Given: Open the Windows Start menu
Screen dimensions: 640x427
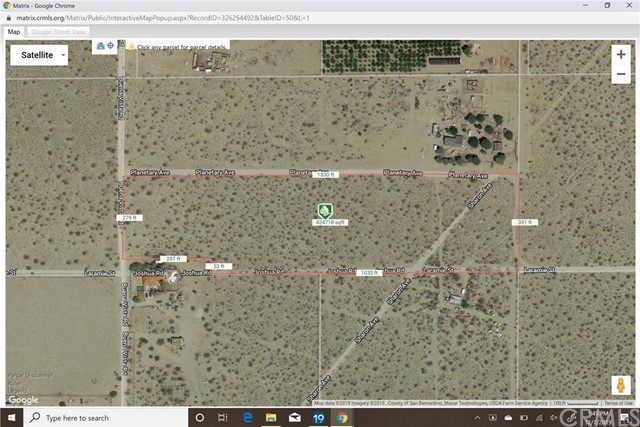Looking at the screenshot, I should 10,417.
